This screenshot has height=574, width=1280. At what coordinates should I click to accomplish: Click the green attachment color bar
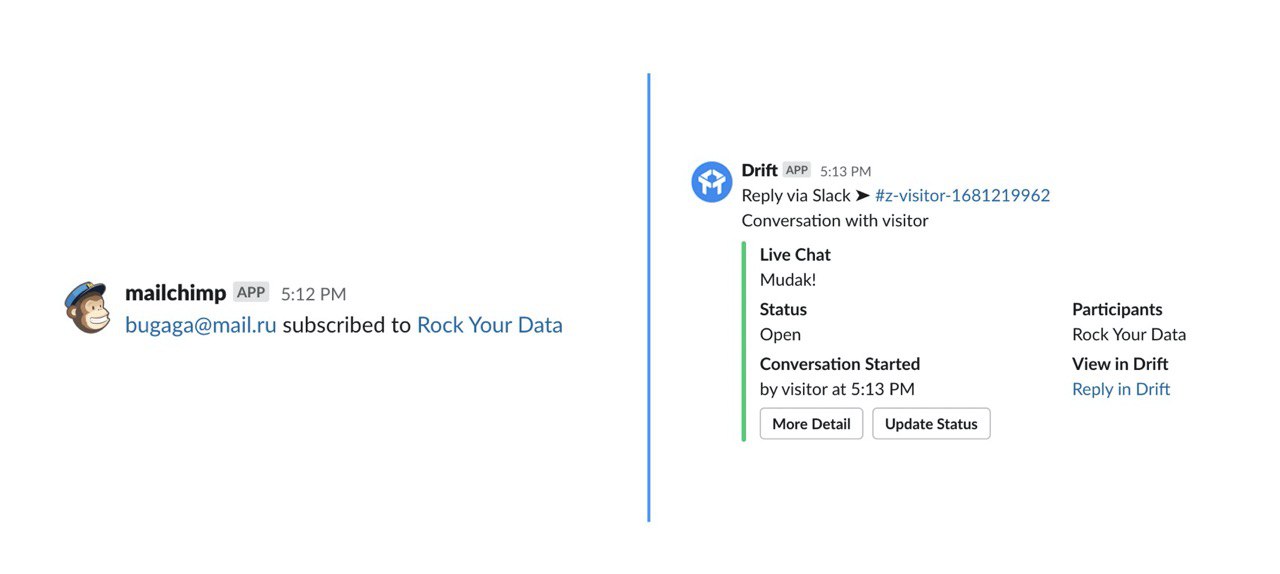[743, 340]
